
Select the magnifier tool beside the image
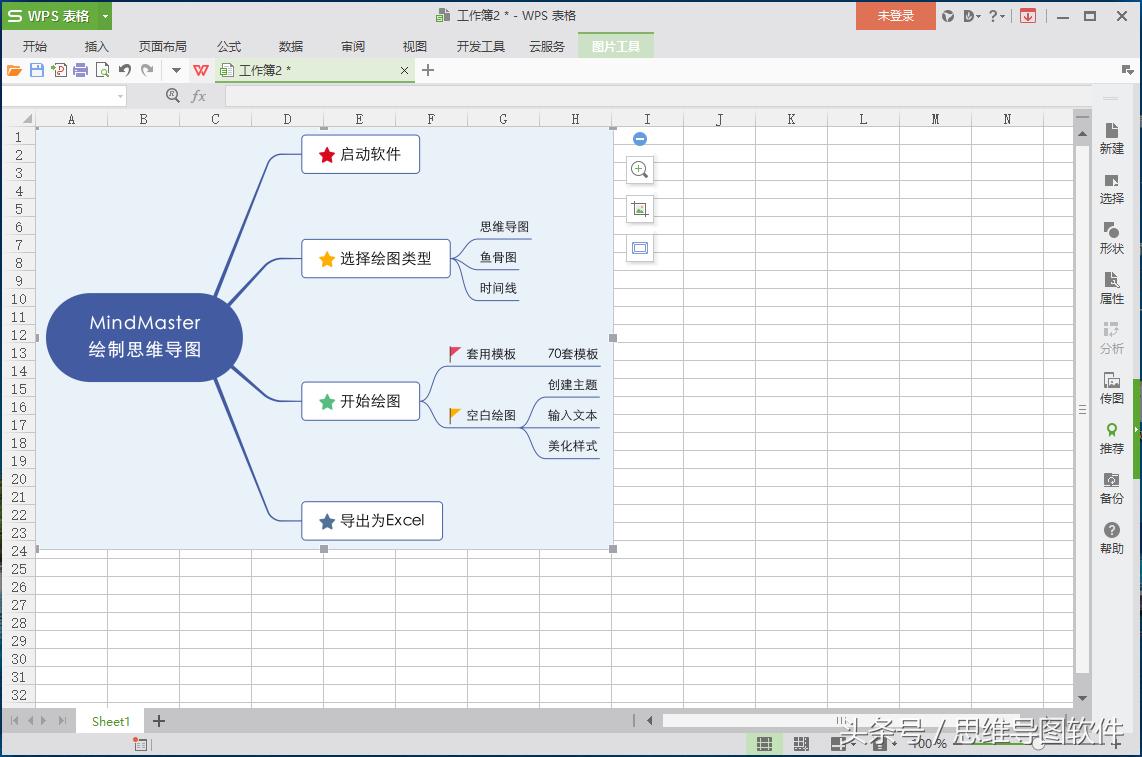click(x=639, y=170)
